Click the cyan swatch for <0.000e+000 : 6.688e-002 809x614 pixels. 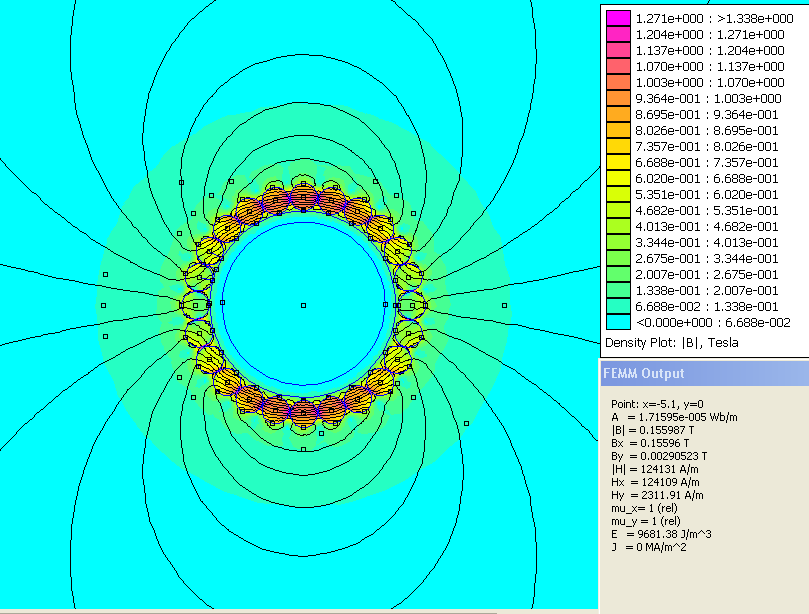point(618,322)
